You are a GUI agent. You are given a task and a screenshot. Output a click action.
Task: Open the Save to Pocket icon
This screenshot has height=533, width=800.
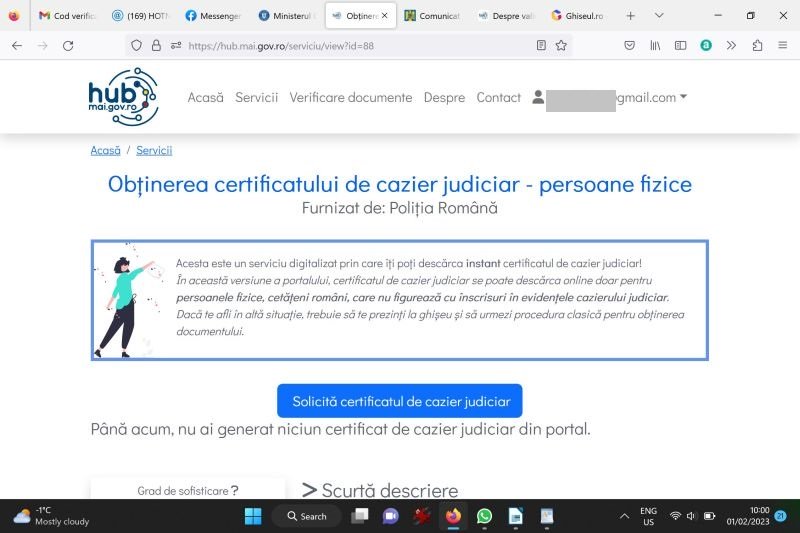629,45
